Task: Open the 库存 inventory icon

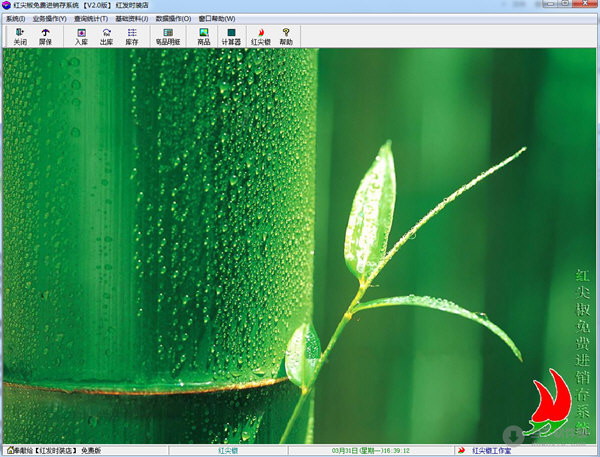Action: coord(132,37)
